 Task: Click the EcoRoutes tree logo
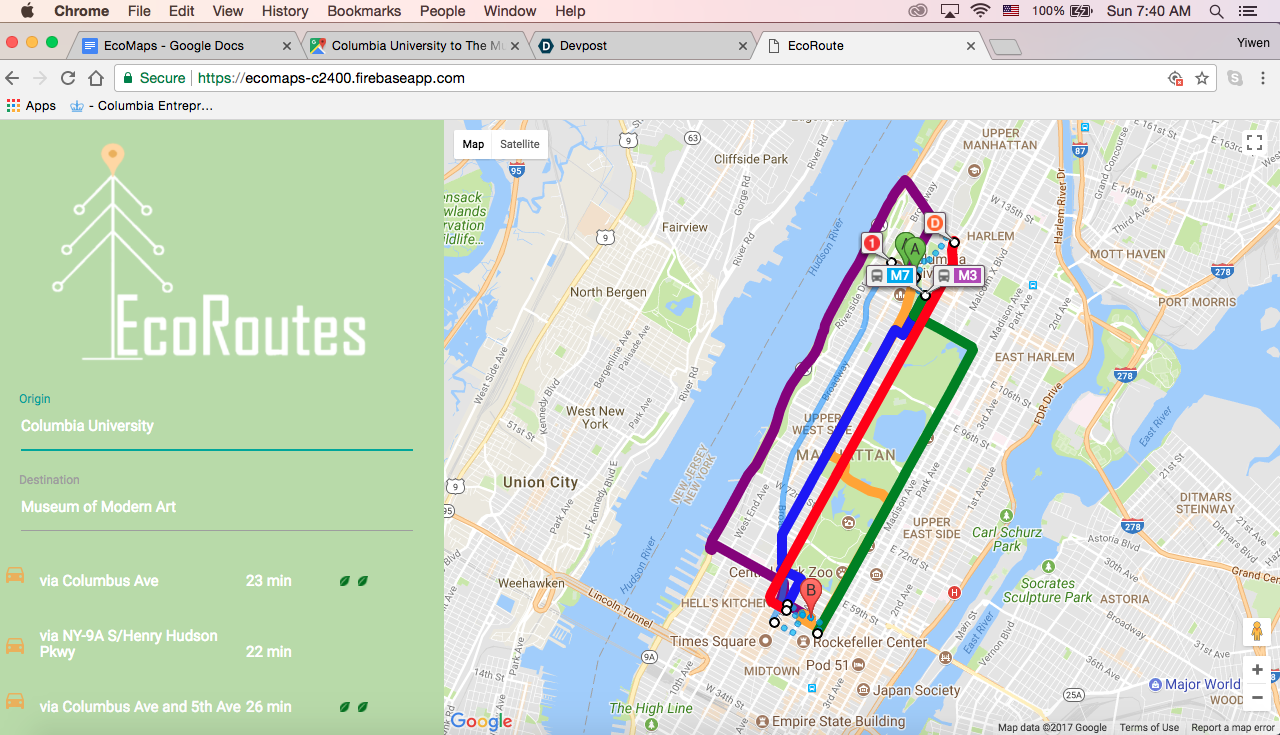[211, 252]
